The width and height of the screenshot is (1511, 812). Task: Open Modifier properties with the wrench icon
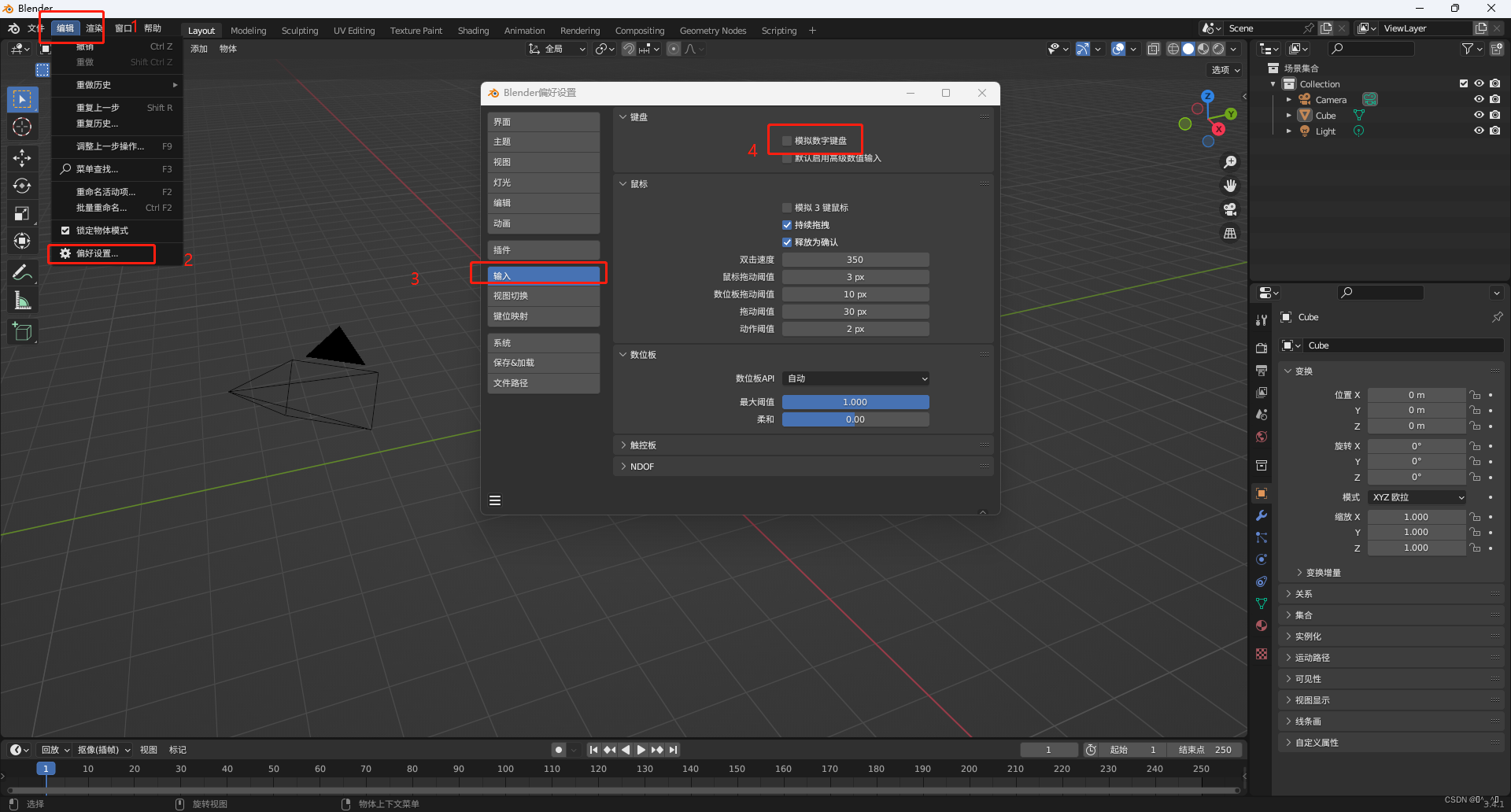click(x=1262, y=515)
